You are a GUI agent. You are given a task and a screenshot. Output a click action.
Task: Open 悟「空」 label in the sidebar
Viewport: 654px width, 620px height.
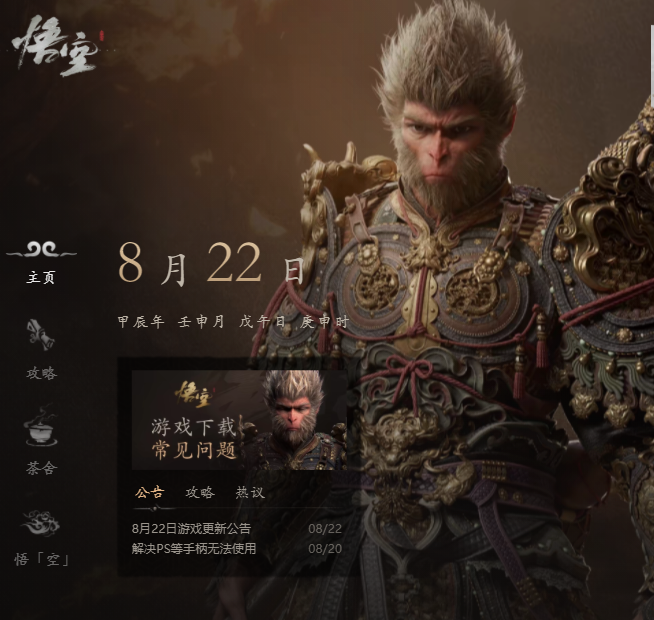coord(41,560)
